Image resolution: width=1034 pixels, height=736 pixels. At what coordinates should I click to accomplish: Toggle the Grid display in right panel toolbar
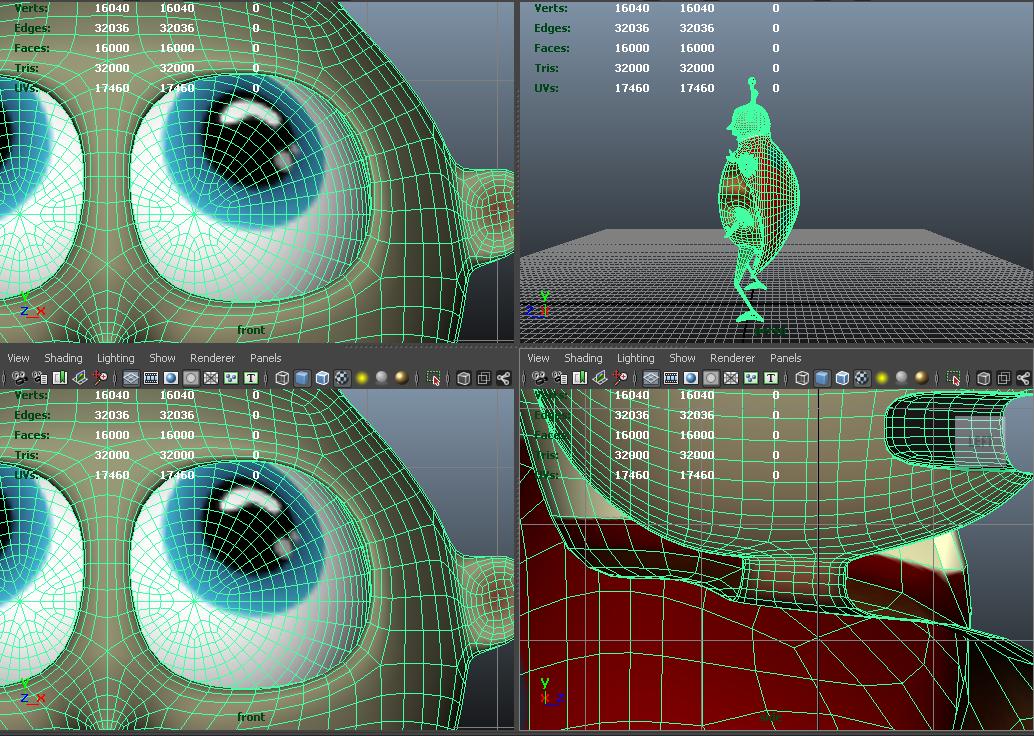click(x=651, y=378)
